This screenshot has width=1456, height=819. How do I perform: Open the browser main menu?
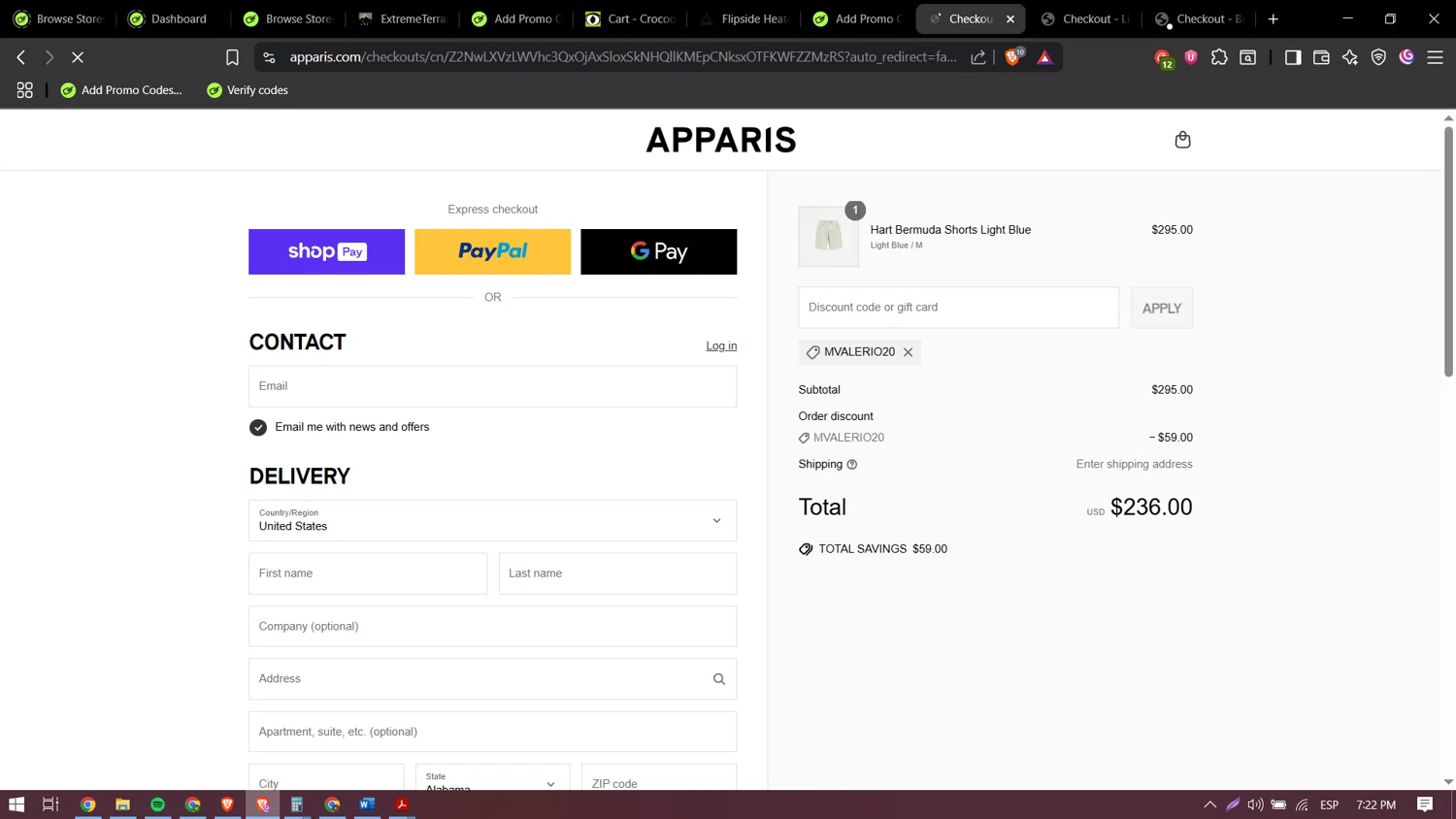[x=1435, y=57]
